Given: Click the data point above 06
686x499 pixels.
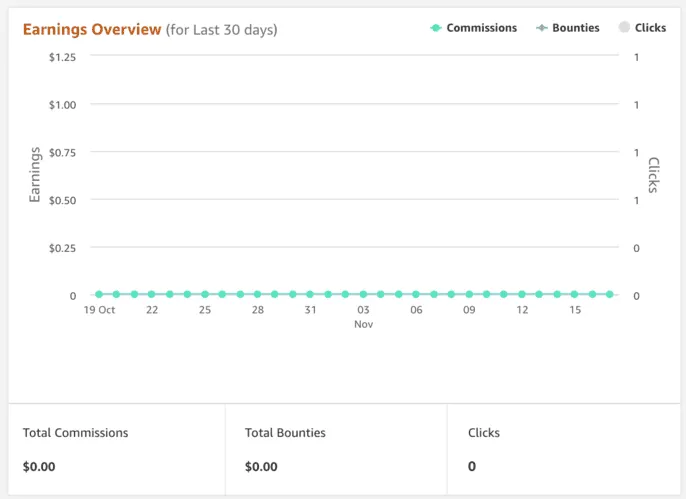Looking at the screenshot, I should click(x=416, y=294).
